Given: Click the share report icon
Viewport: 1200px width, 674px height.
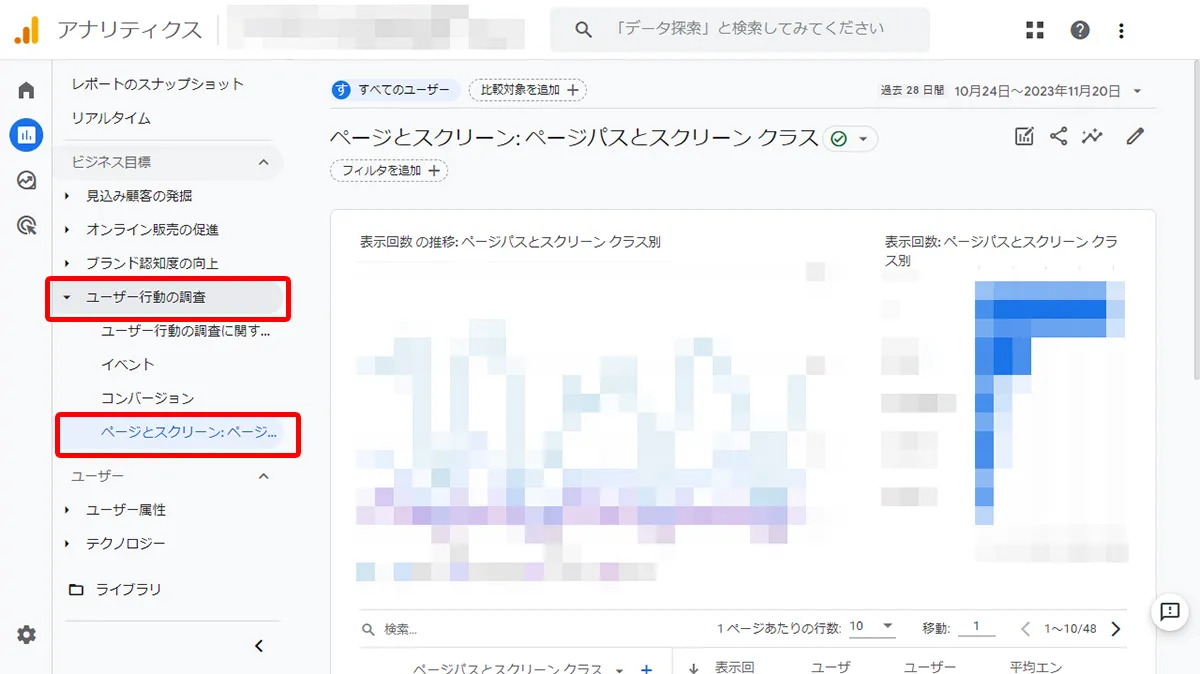Looking at the screenshot, I should (1058, 137).
